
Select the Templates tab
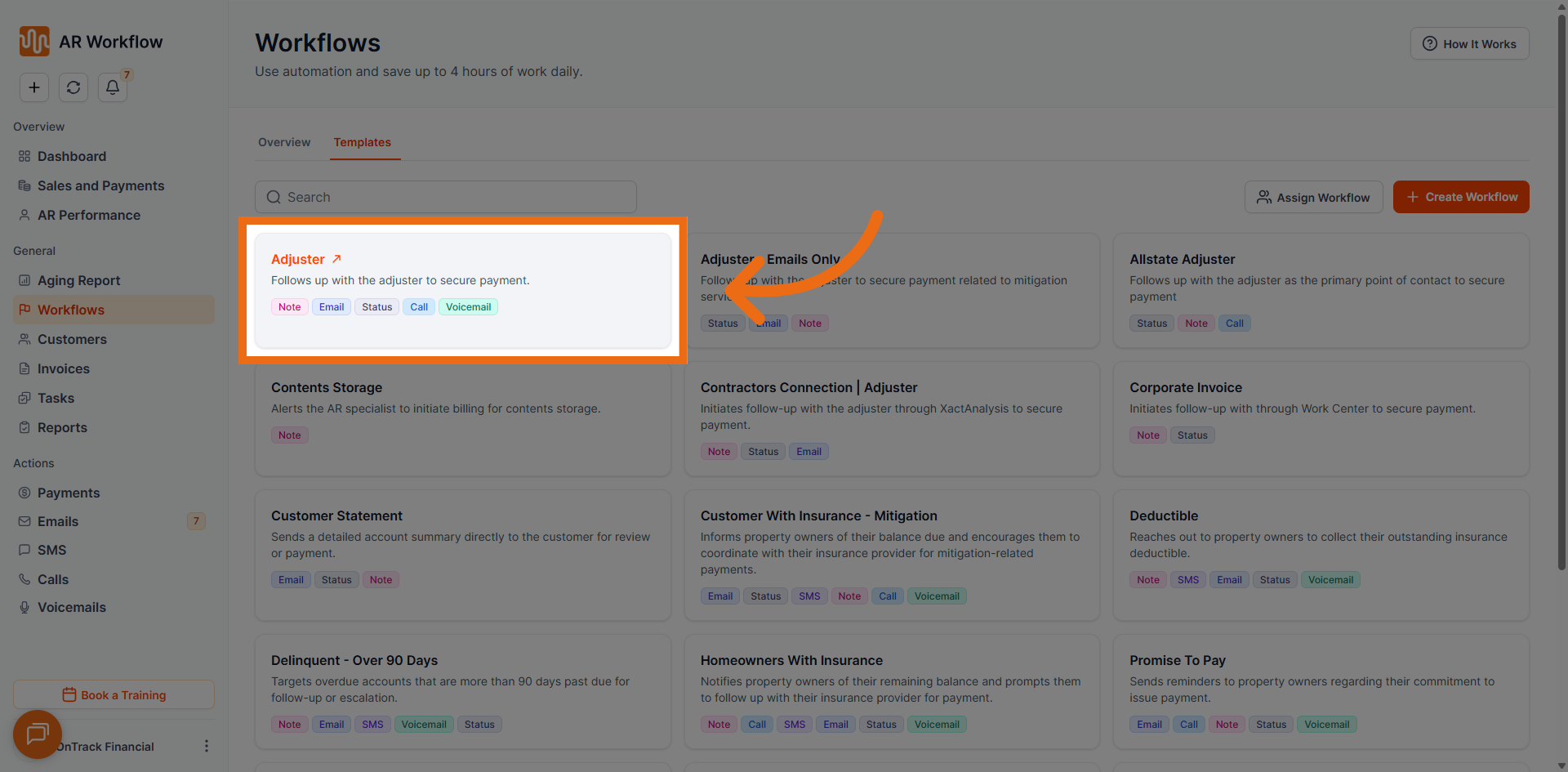(363, 142)
